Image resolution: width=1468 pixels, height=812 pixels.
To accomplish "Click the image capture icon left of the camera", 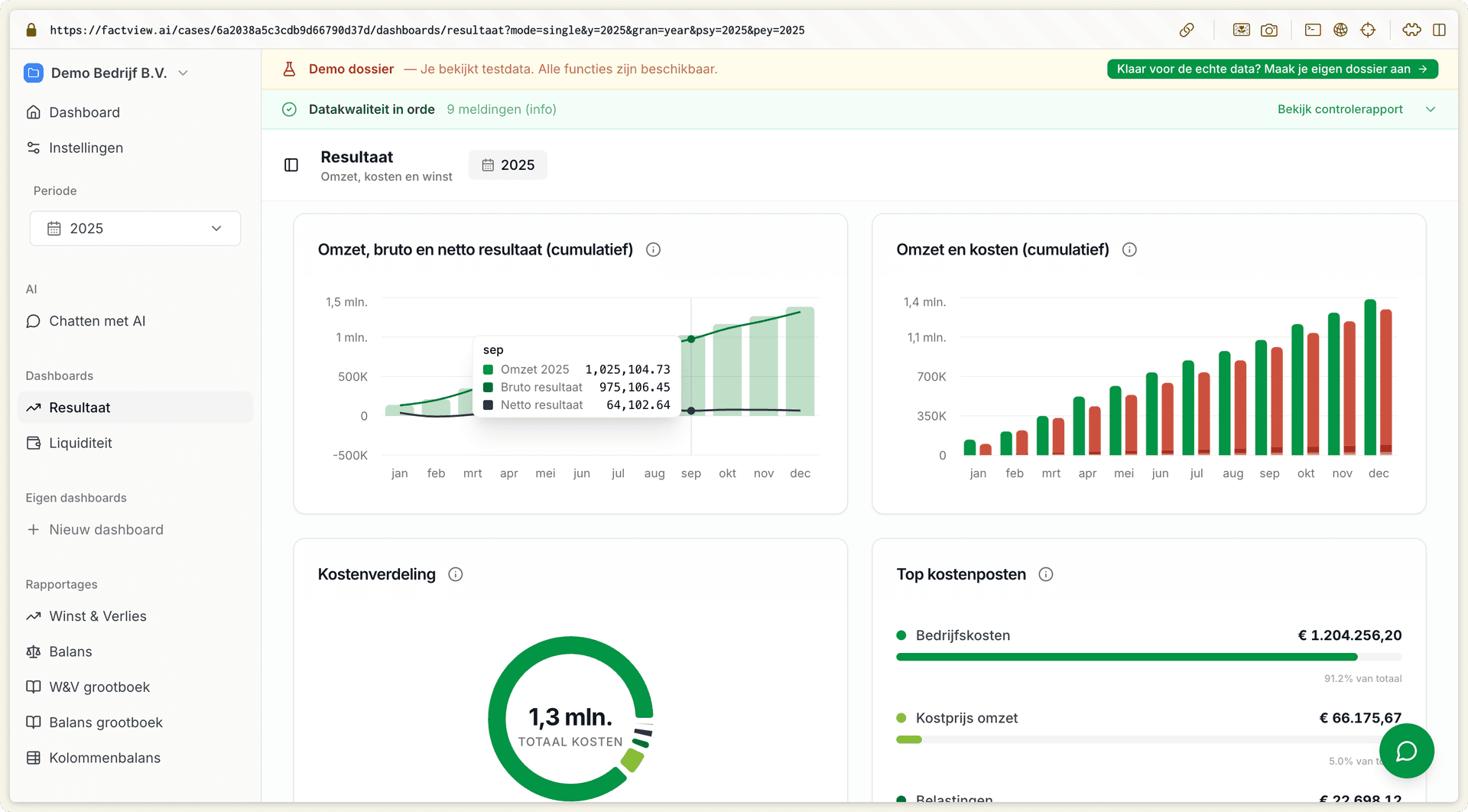I will (x=1242, y=30).
